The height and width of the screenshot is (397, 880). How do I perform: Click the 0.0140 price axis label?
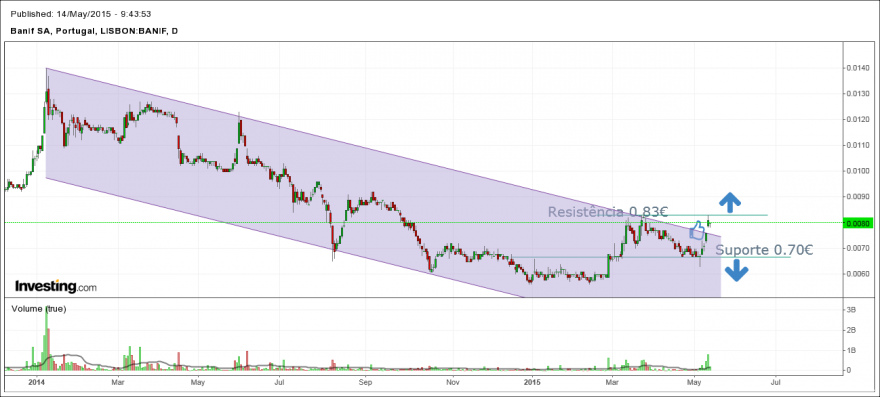858,68
